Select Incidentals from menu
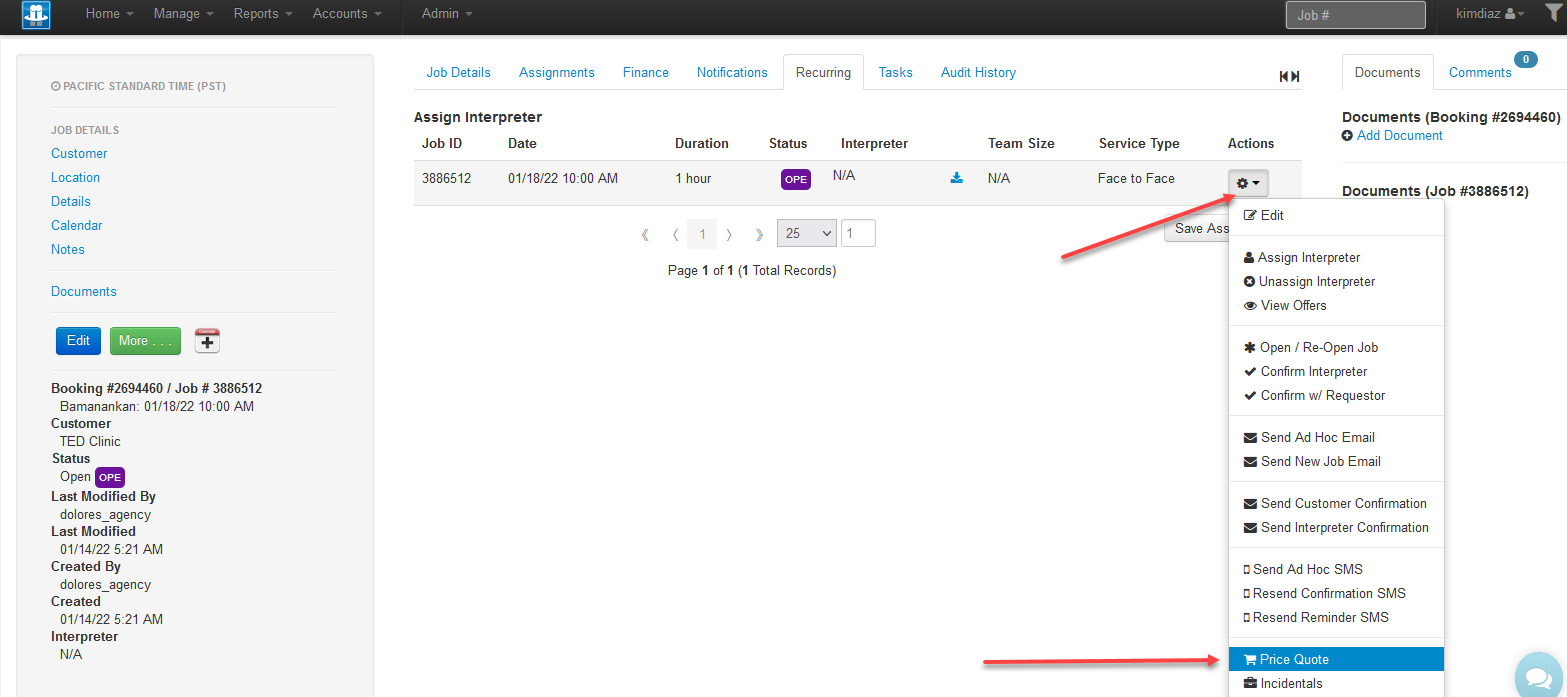Image resolution: width=1567 pixels, height=697 pixels. click(1336, 683)
